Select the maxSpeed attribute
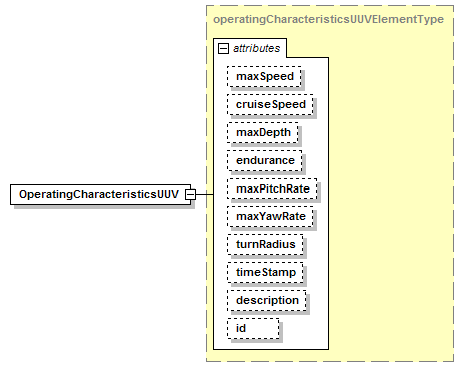 pyautogui.click(x=264, y=77)
